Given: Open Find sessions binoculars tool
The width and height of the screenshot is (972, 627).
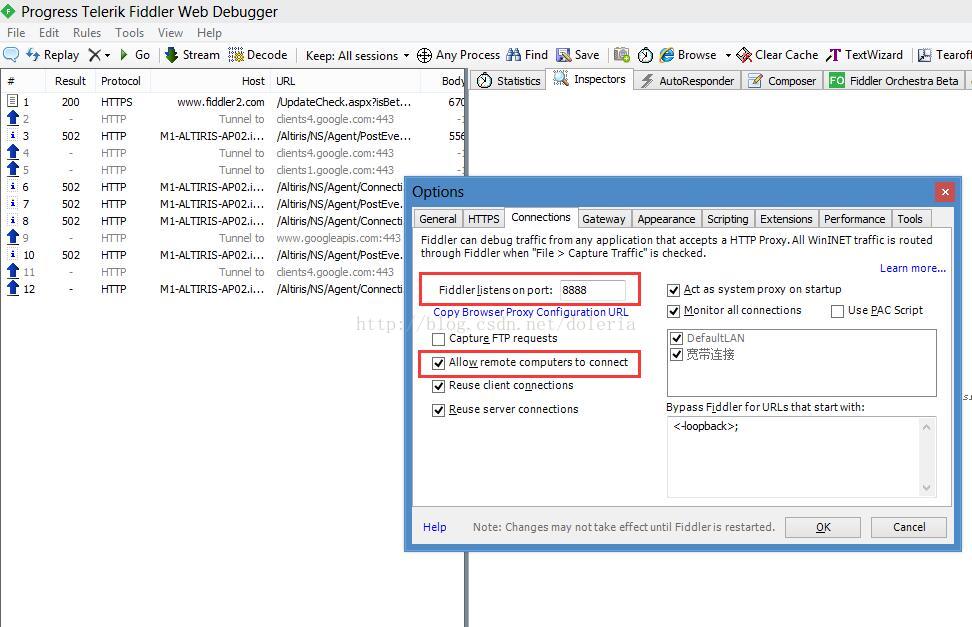Looking at the screenshot, I should [x=527, y=55].
